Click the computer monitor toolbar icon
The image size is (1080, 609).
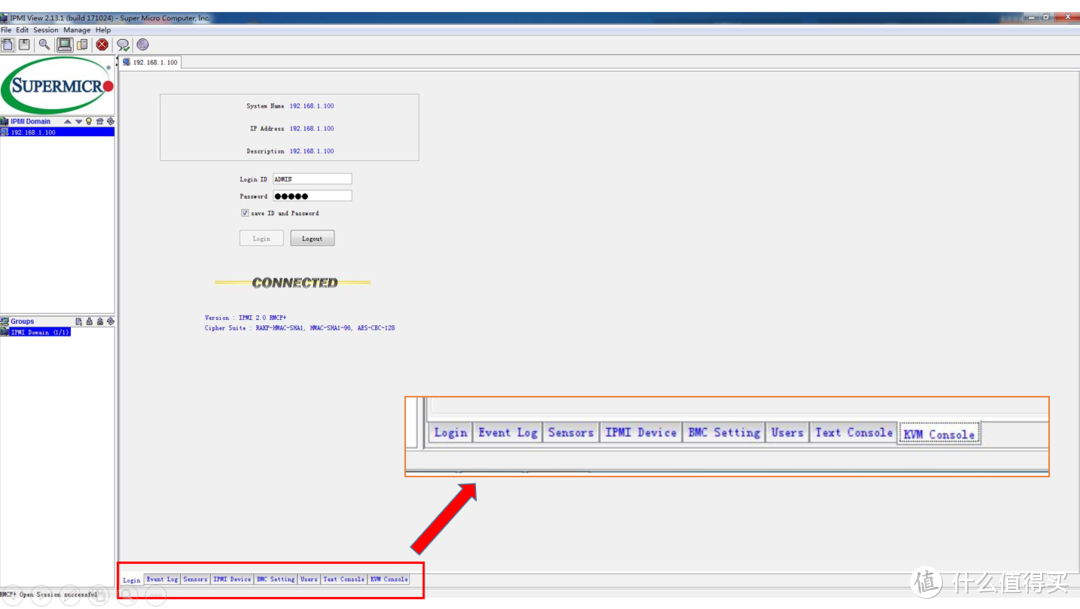[65, 45]
